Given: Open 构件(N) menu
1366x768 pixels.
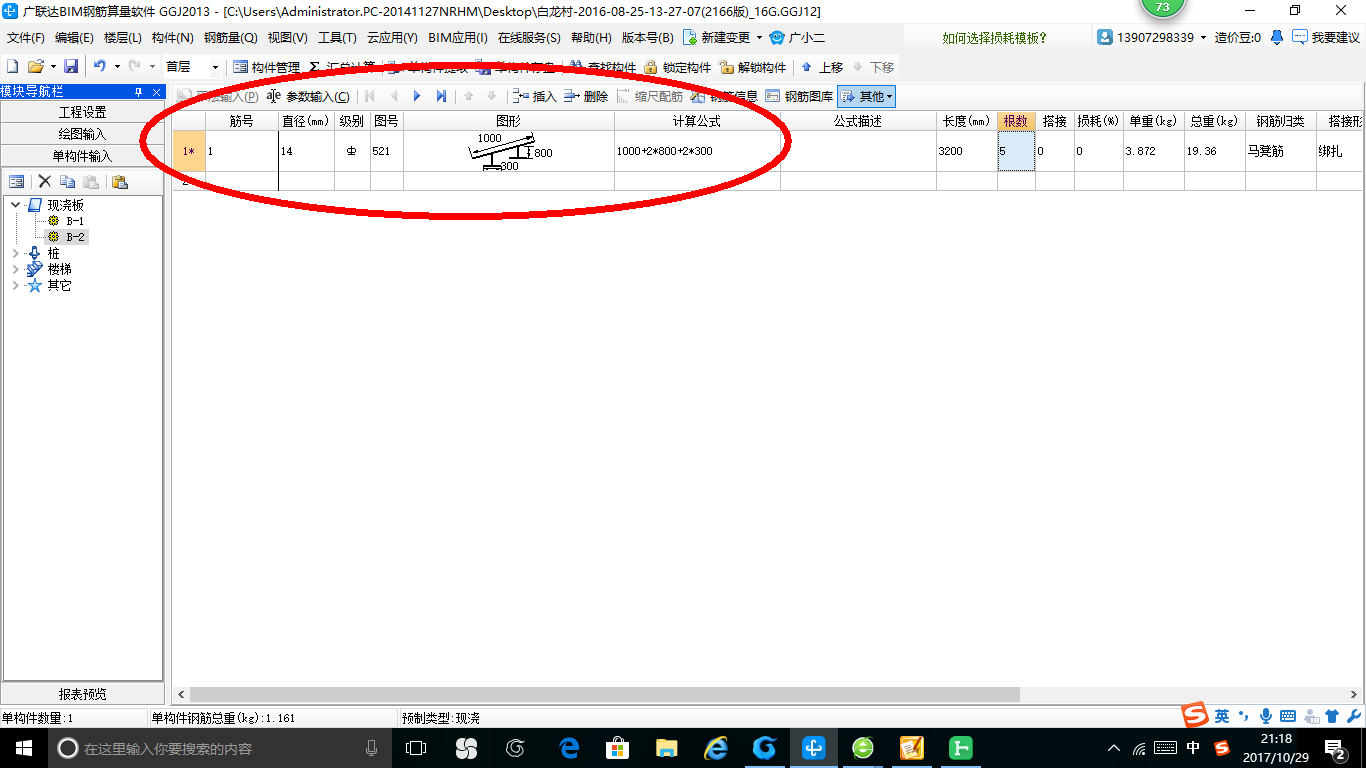Looking at the screenshot, I should coord(172,38).
